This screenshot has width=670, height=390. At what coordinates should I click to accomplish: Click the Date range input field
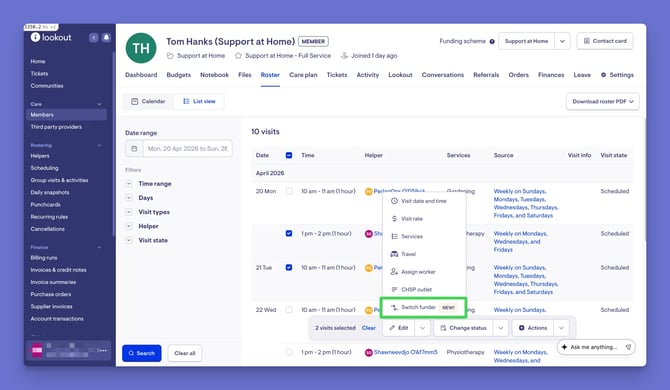[188, 149]
